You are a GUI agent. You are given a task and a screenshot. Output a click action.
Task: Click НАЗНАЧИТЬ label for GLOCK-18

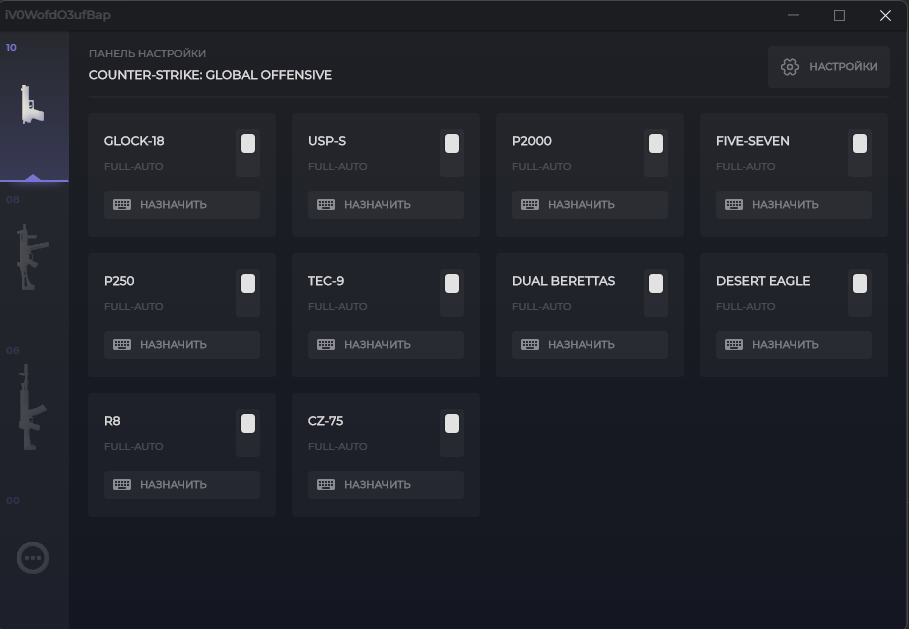coord(173,205)
